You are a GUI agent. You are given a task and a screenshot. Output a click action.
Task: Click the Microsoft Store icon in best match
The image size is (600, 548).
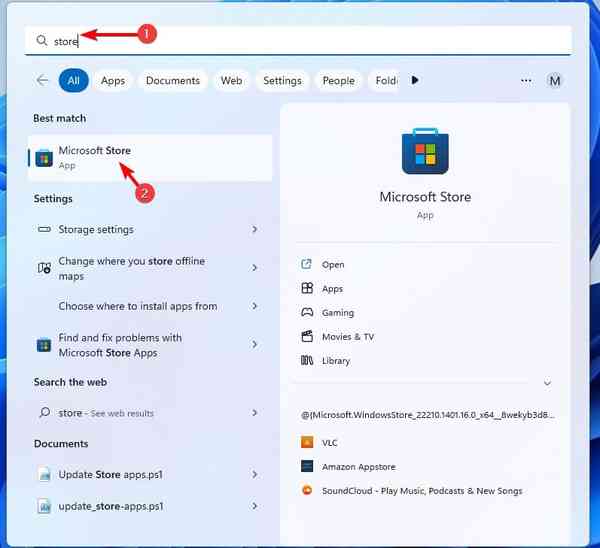pos(44,158)
